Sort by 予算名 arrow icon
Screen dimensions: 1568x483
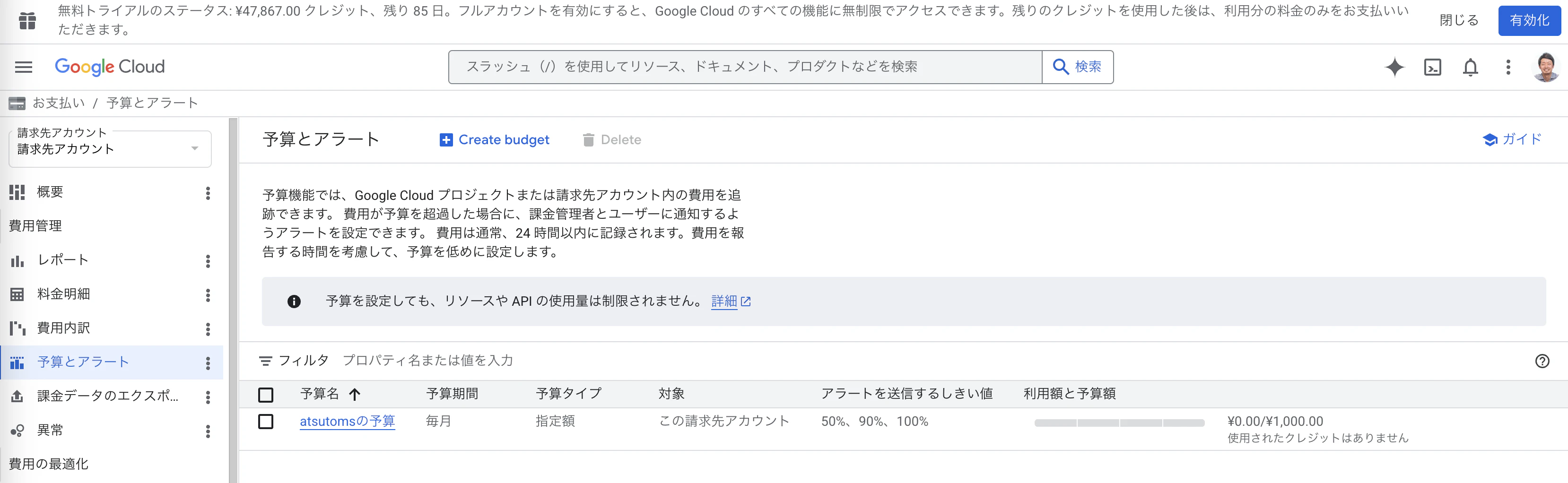(355, 394)
